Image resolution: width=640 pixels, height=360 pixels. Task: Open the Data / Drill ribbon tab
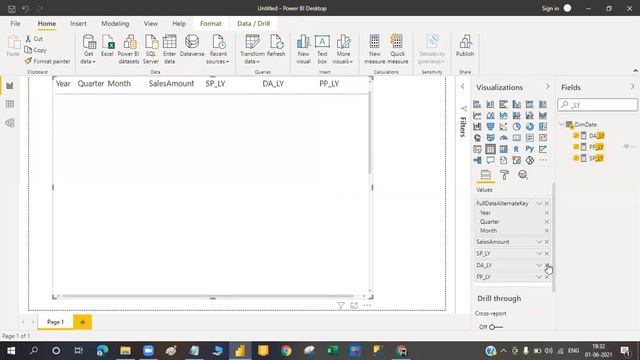pyautogui.click(x=253, y=24)
